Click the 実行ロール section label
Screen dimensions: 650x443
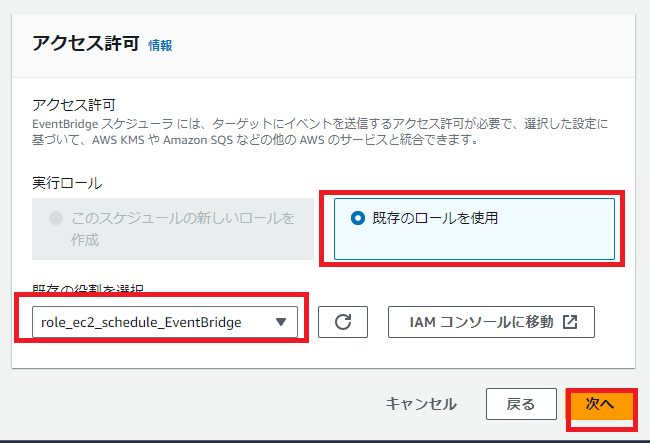pyautogui.click(x=68, y=183)
